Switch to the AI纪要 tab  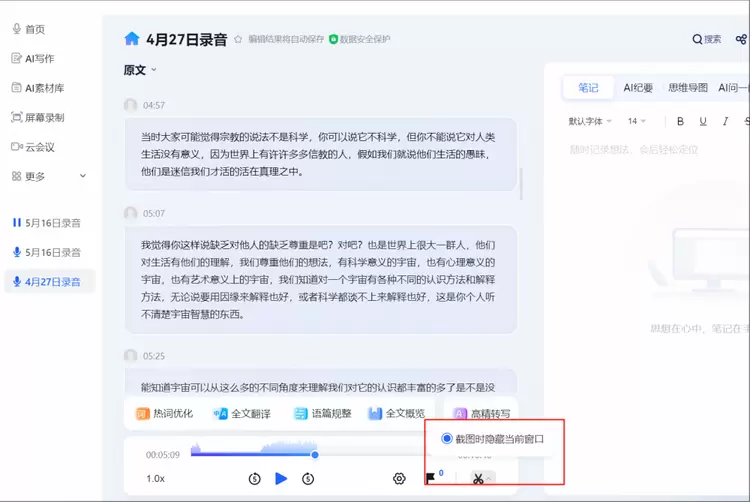click(x=638, y=88)
